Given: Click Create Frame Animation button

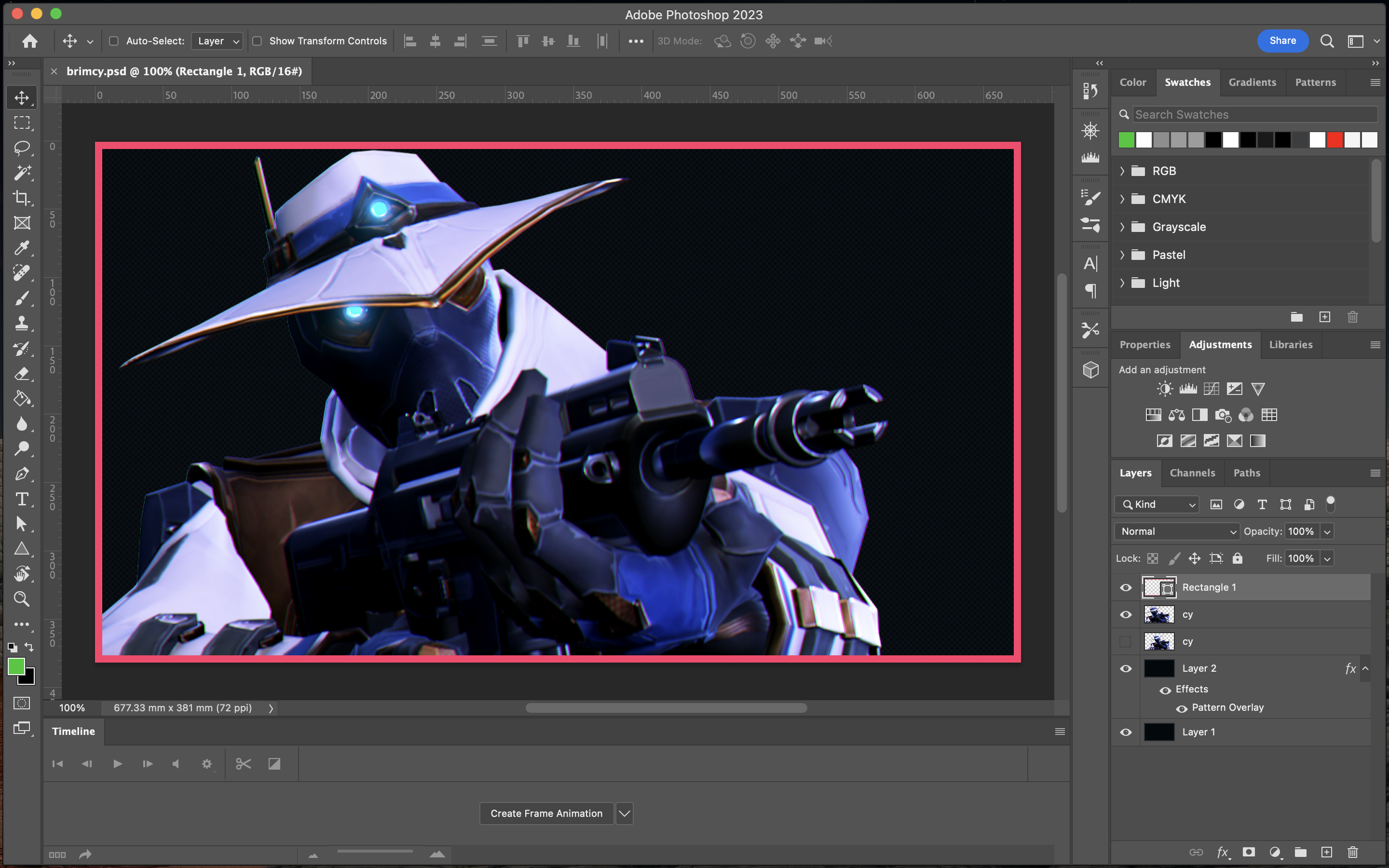Looking at the screenshot, I should 546,814.
